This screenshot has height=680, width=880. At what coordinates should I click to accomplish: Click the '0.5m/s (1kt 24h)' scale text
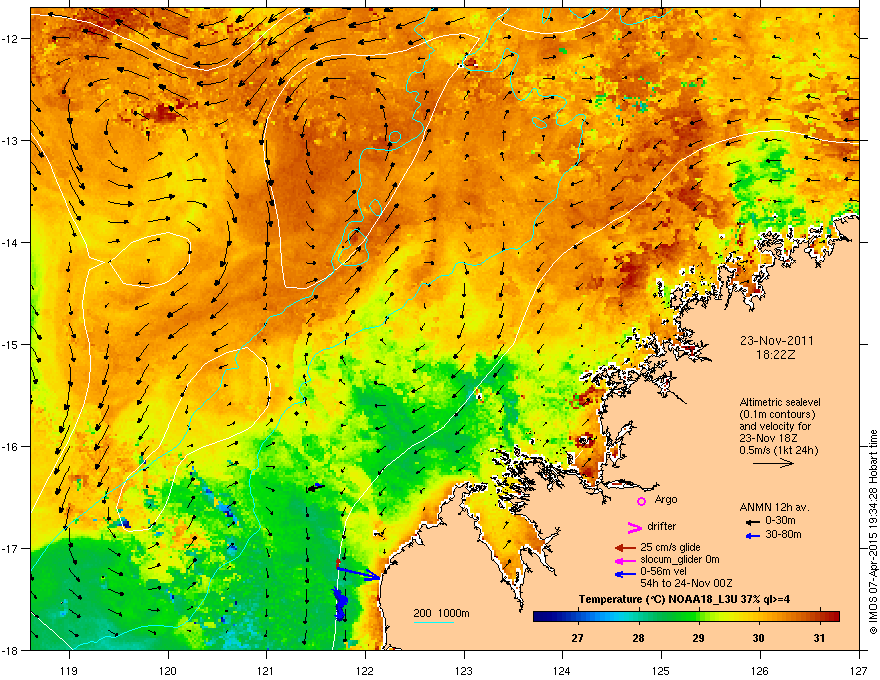click(x=778, y=450)
